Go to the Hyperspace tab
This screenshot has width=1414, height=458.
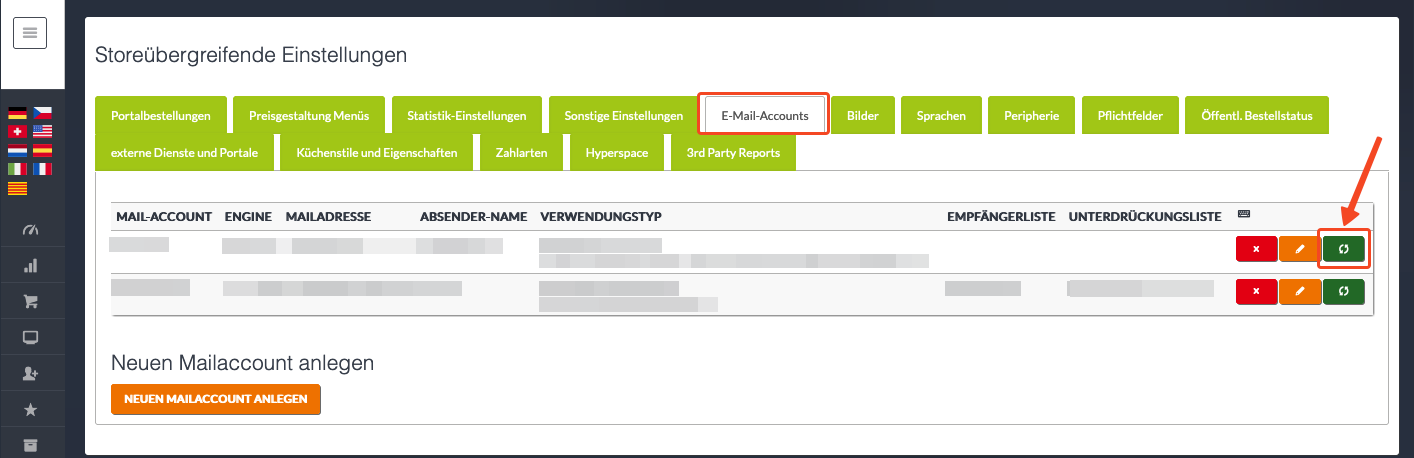point(616,153)
